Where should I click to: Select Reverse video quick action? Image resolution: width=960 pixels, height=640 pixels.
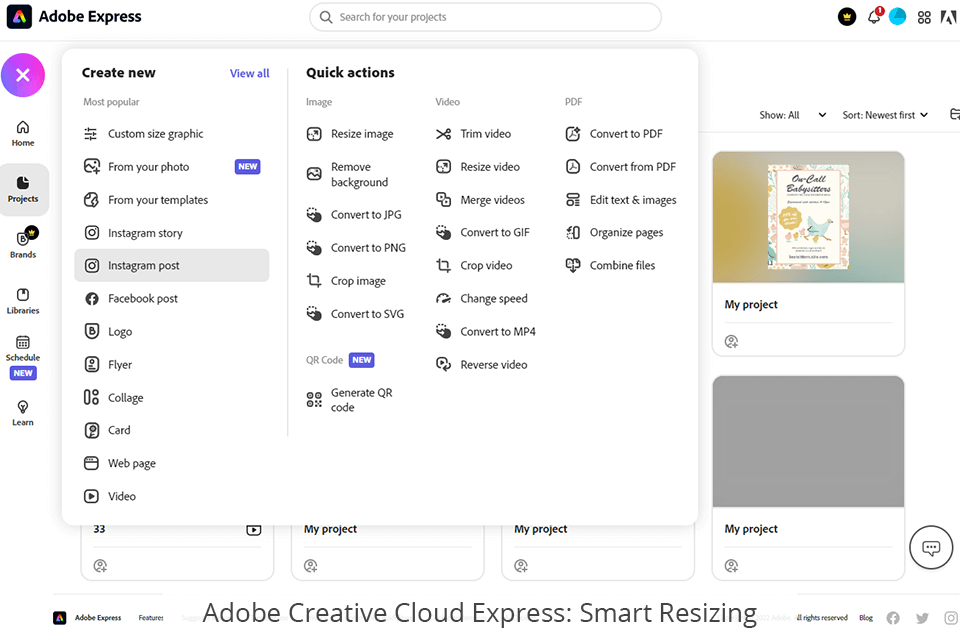click(x=481, y=364)
